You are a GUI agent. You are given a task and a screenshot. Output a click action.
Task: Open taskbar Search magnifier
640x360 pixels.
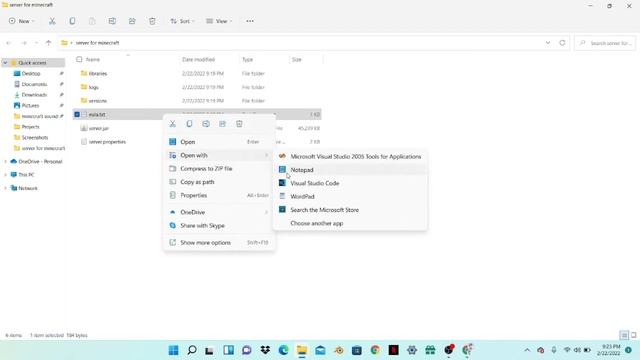(x=192, y=350)
